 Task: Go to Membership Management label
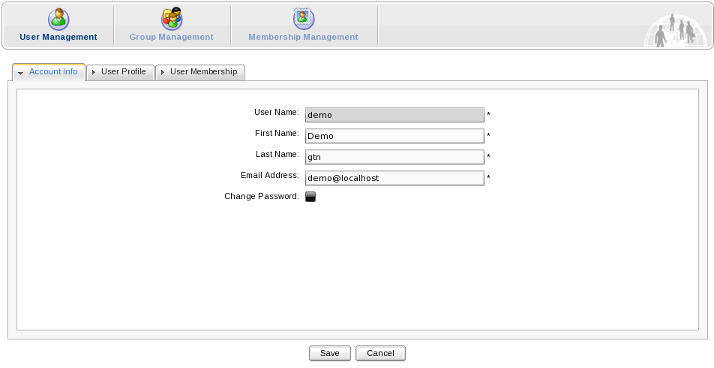[x=303, y=37]
